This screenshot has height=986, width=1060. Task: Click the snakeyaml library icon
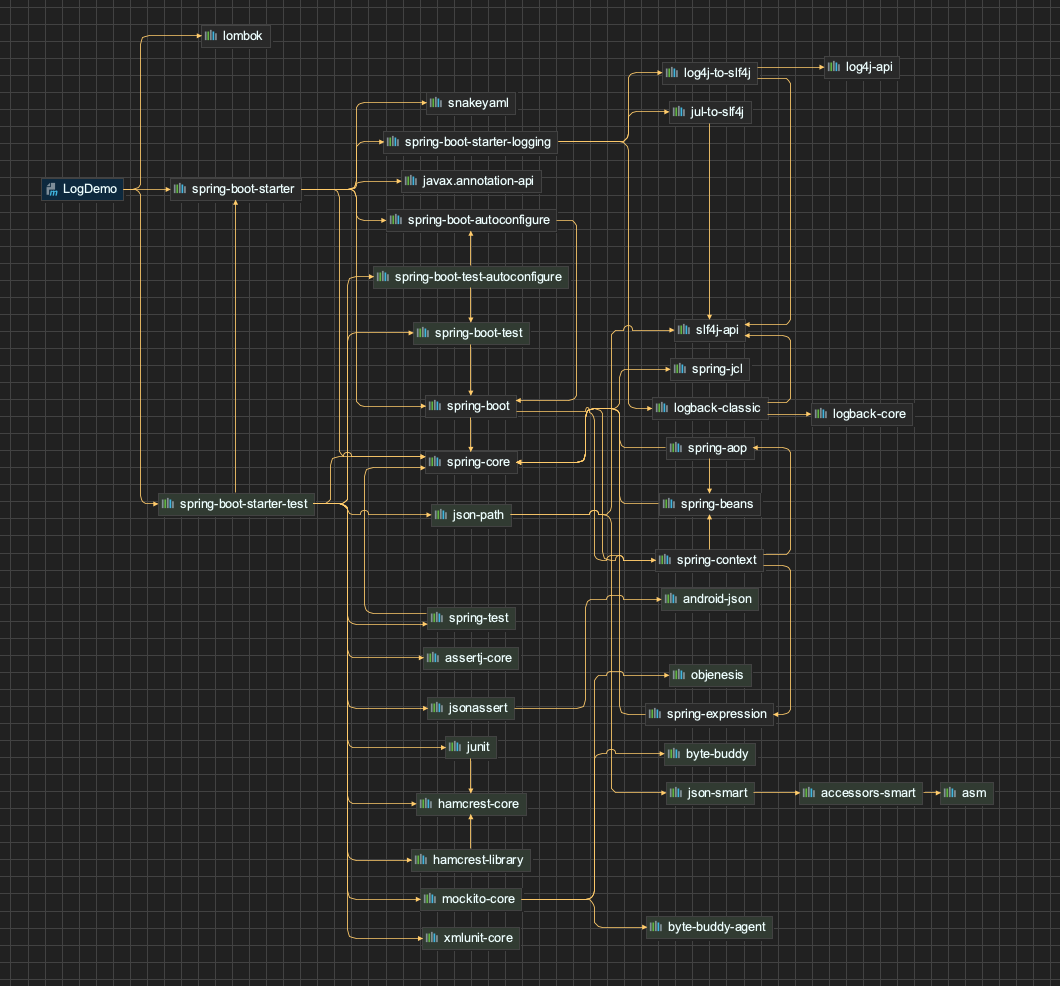pyautogui.click(x=436, y=103)
